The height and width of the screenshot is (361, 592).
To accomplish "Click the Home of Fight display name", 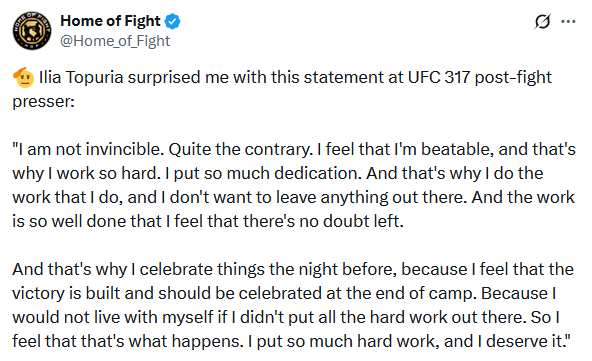I will (110, 21).
